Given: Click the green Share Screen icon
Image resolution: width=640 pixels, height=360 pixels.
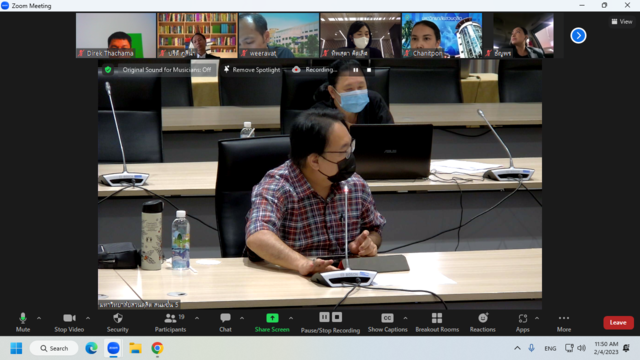Looking at the screenshot, I should (272, 318).
